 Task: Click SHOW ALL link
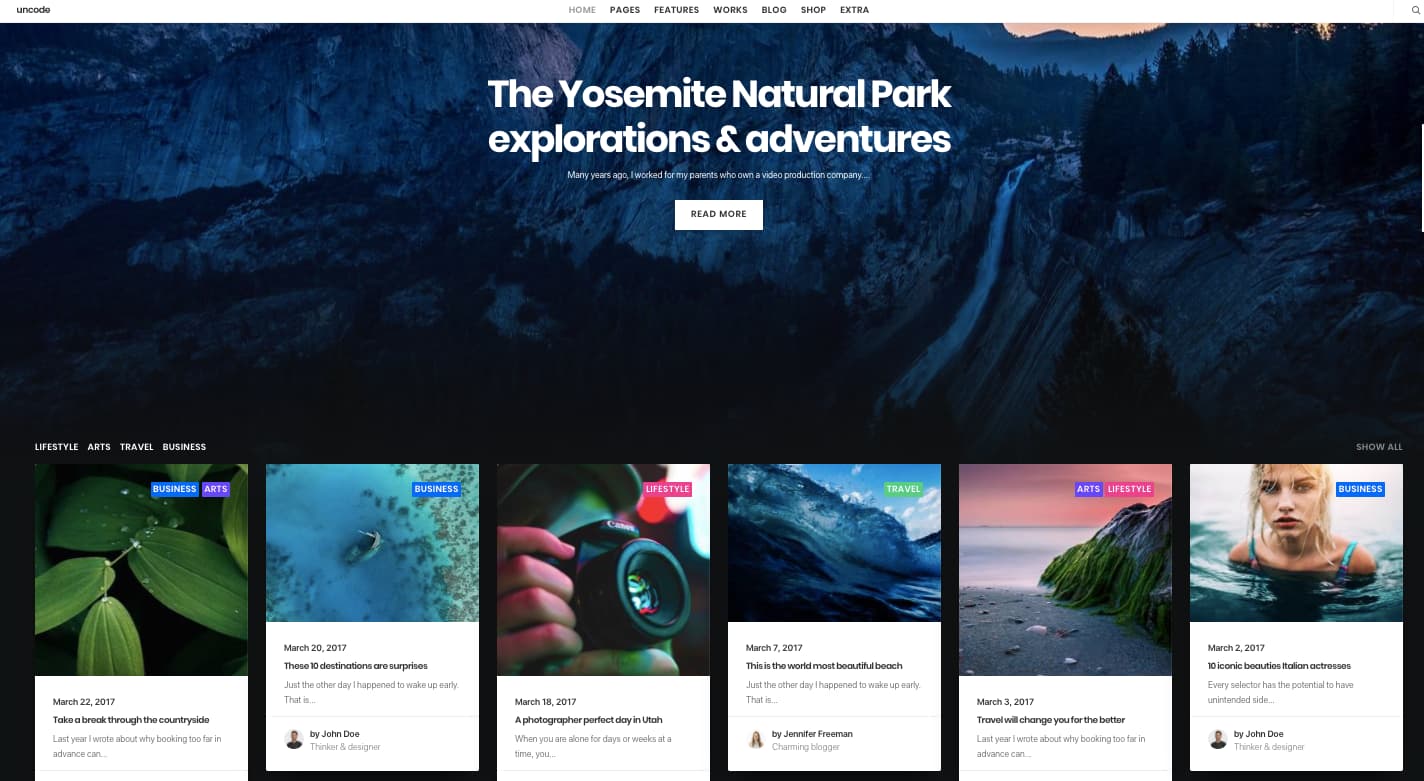pyautogui.click(x=1379, y=447)
